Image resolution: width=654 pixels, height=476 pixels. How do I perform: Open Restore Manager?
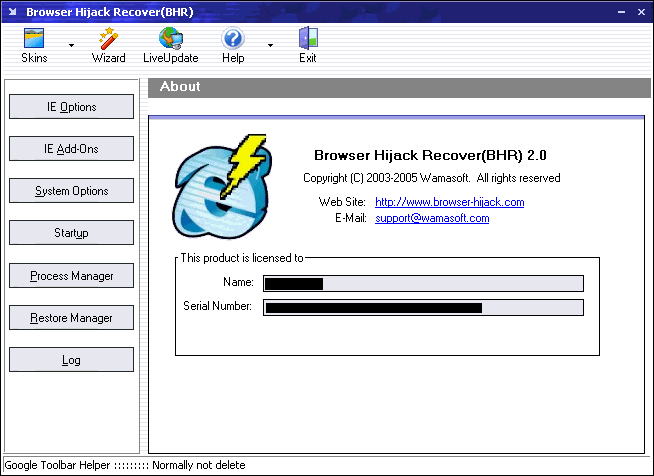tap(71, 318)
